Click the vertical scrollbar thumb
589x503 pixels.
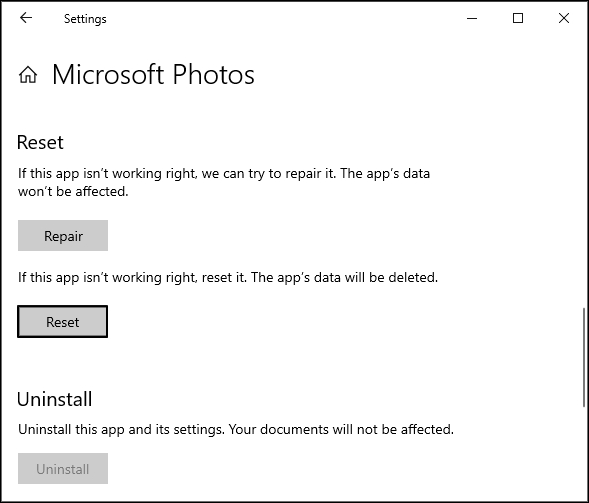[x=584, y=357]
